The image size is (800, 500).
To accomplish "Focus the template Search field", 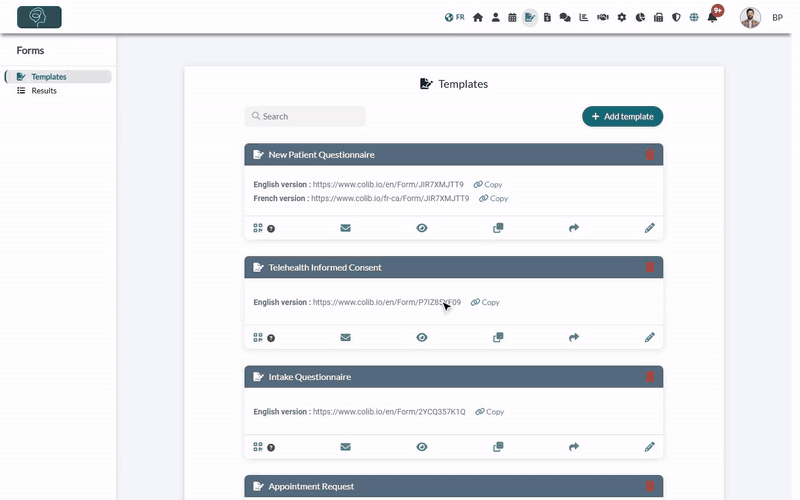I will pos(305,116).
